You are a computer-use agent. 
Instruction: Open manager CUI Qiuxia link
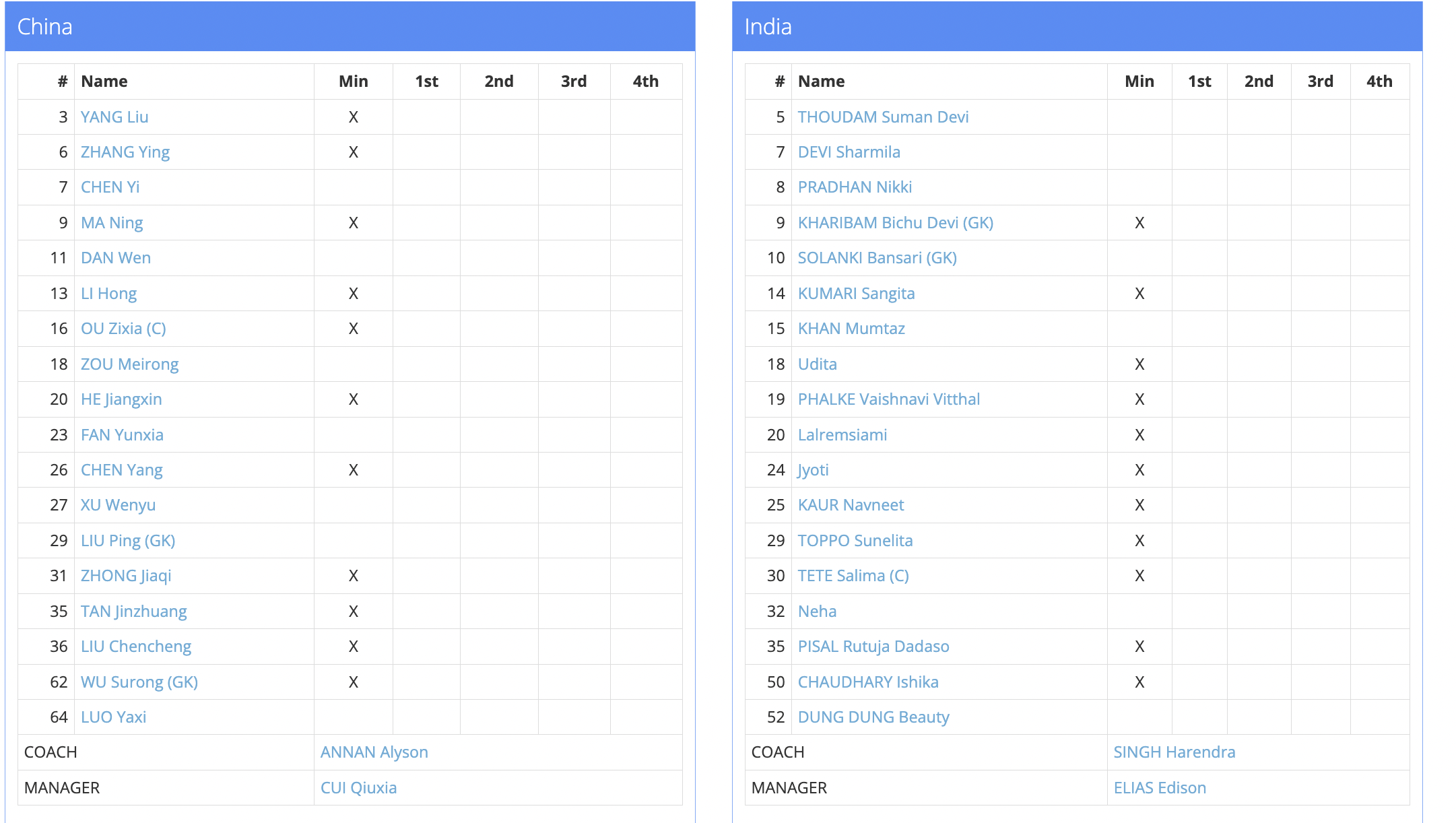click(358, 788)
